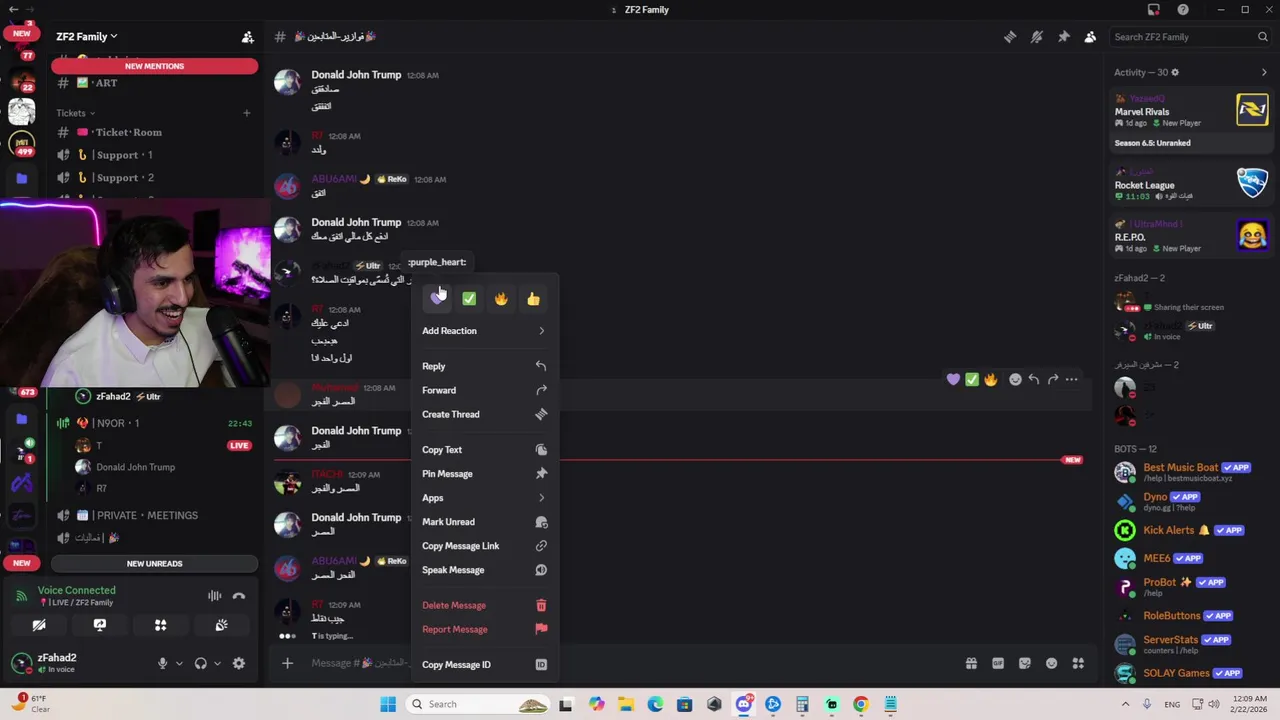The width and height of the screenshot is (1280, 720).
Task: Toggle headphone deafen
Action: 201,663
